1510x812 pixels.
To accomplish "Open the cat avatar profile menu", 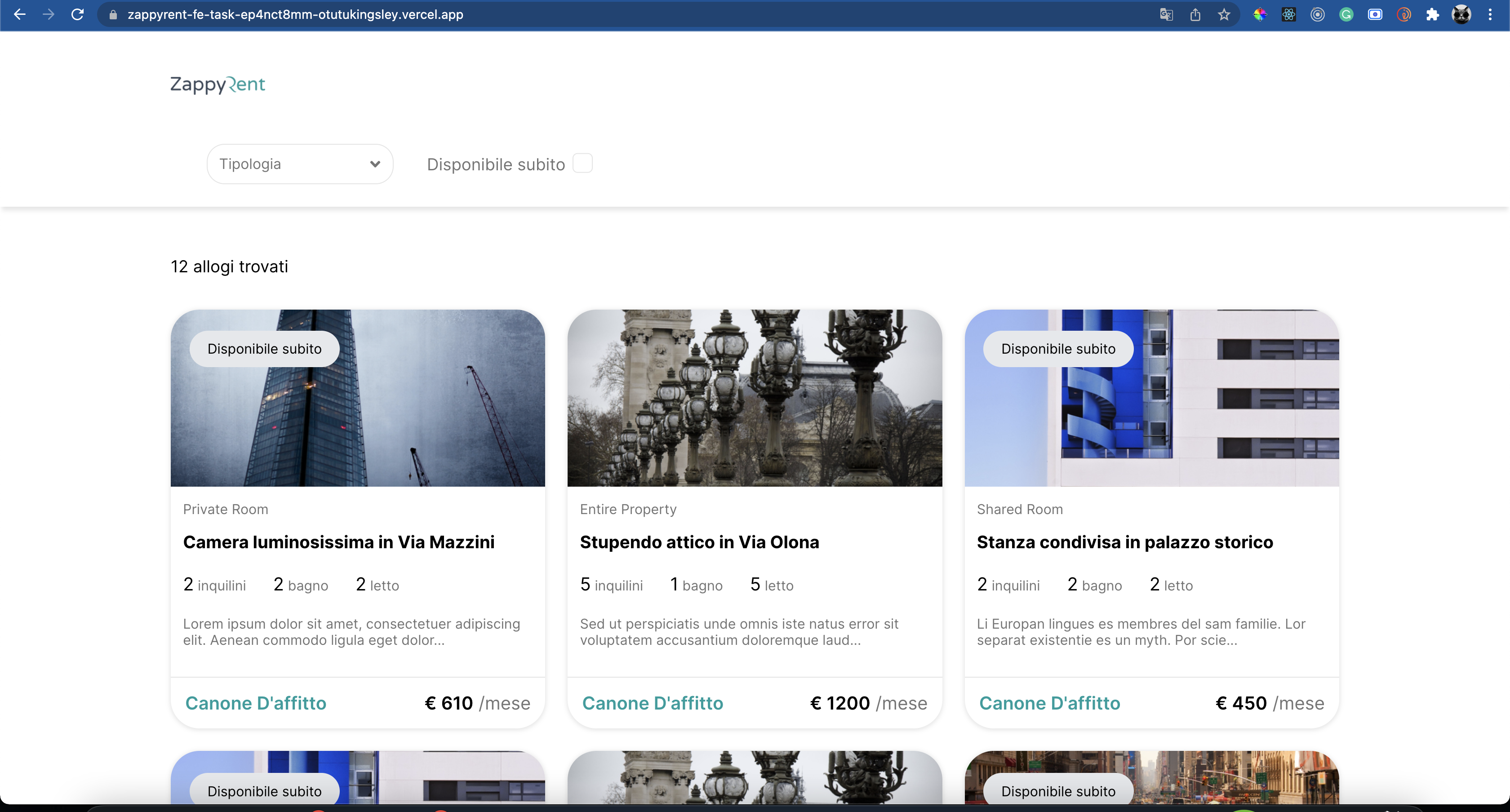I will point(1461,15).
